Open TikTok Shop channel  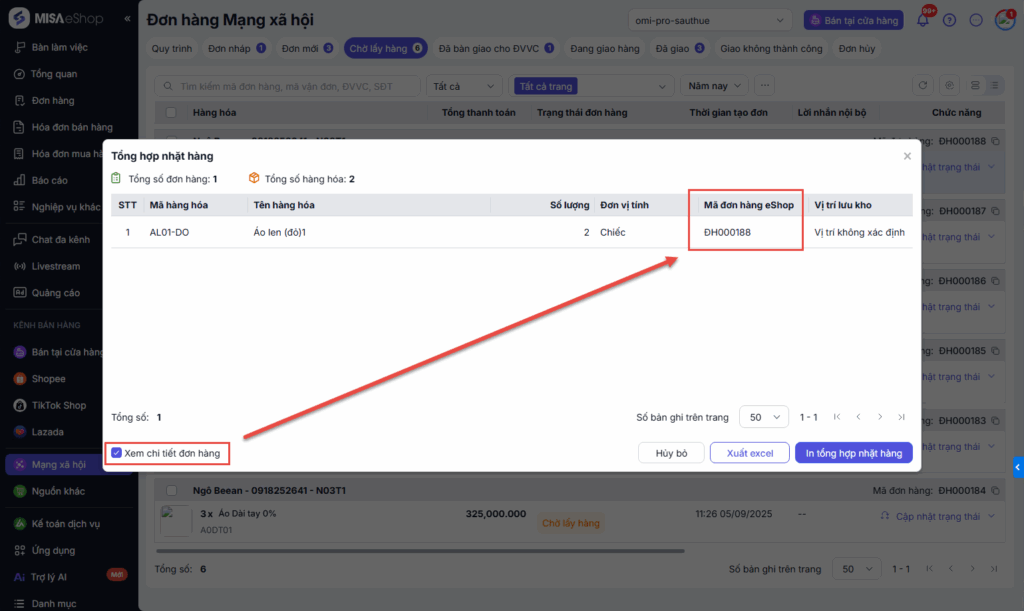59,405
